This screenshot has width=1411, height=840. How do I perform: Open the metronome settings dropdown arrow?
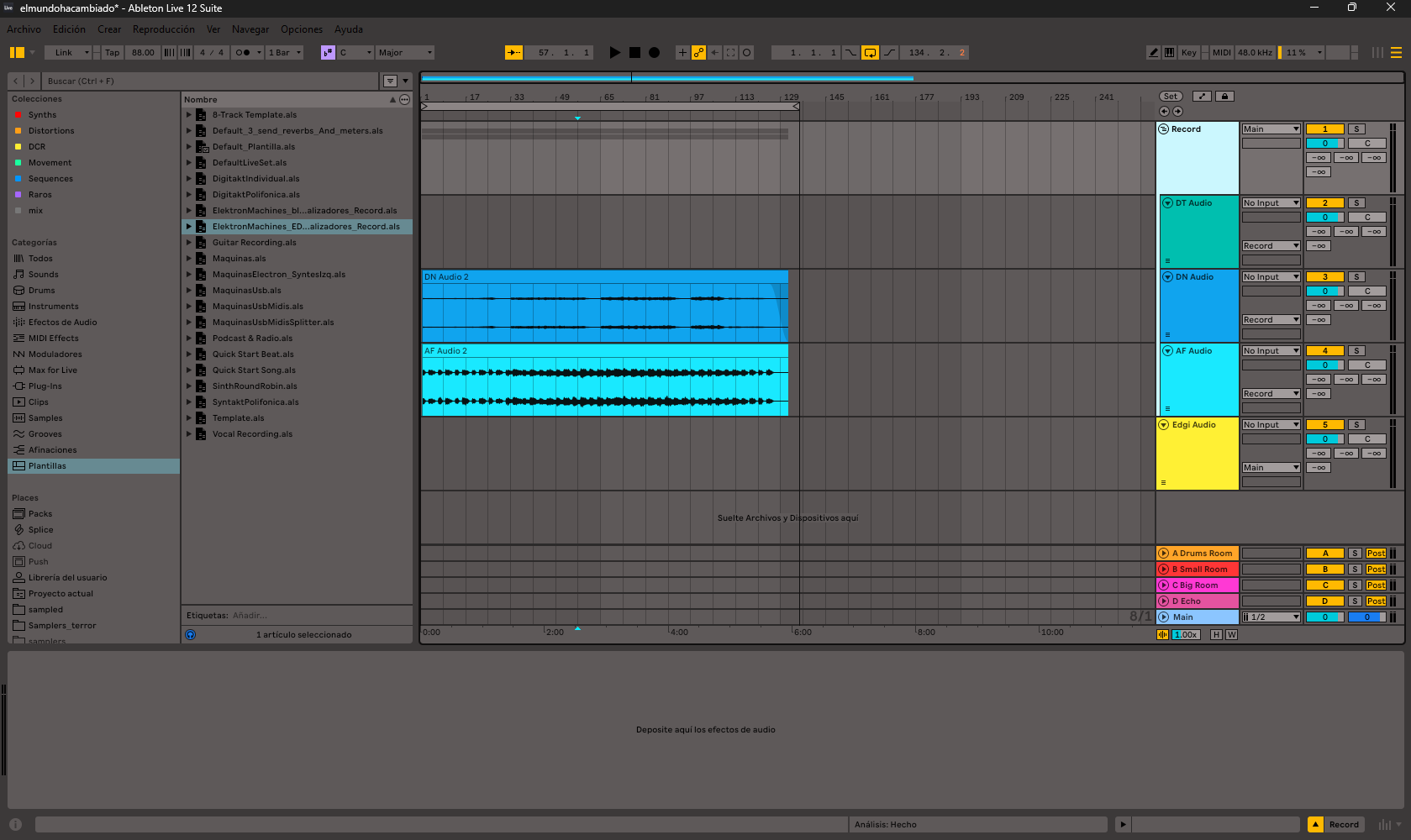click(259, 52)
